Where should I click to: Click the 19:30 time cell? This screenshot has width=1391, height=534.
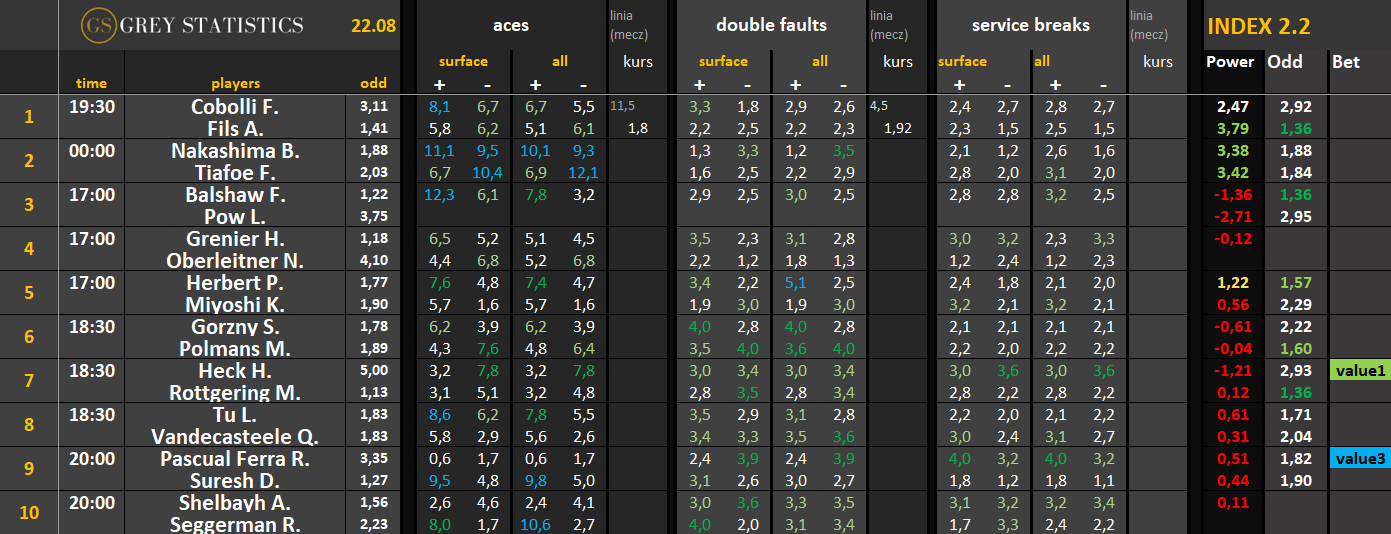point(91,106)
